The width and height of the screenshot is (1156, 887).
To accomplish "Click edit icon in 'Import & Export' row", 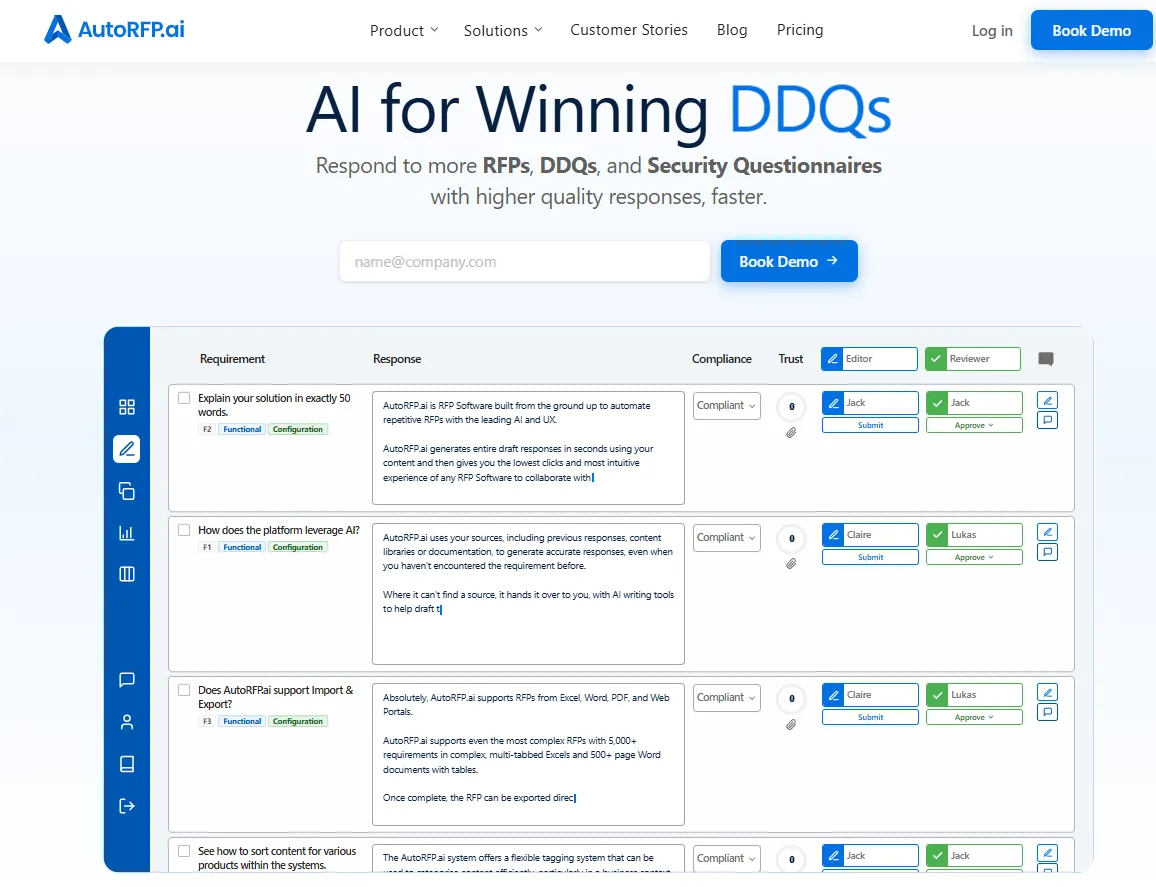I will [x=1048, y=692].
